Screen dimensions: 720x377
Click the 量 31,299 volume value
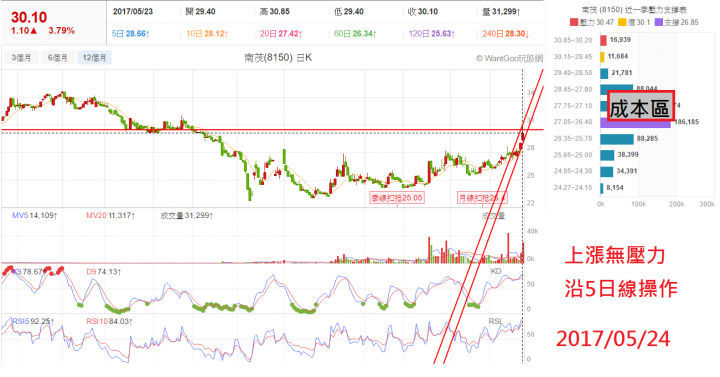click(x=501, y=11)
